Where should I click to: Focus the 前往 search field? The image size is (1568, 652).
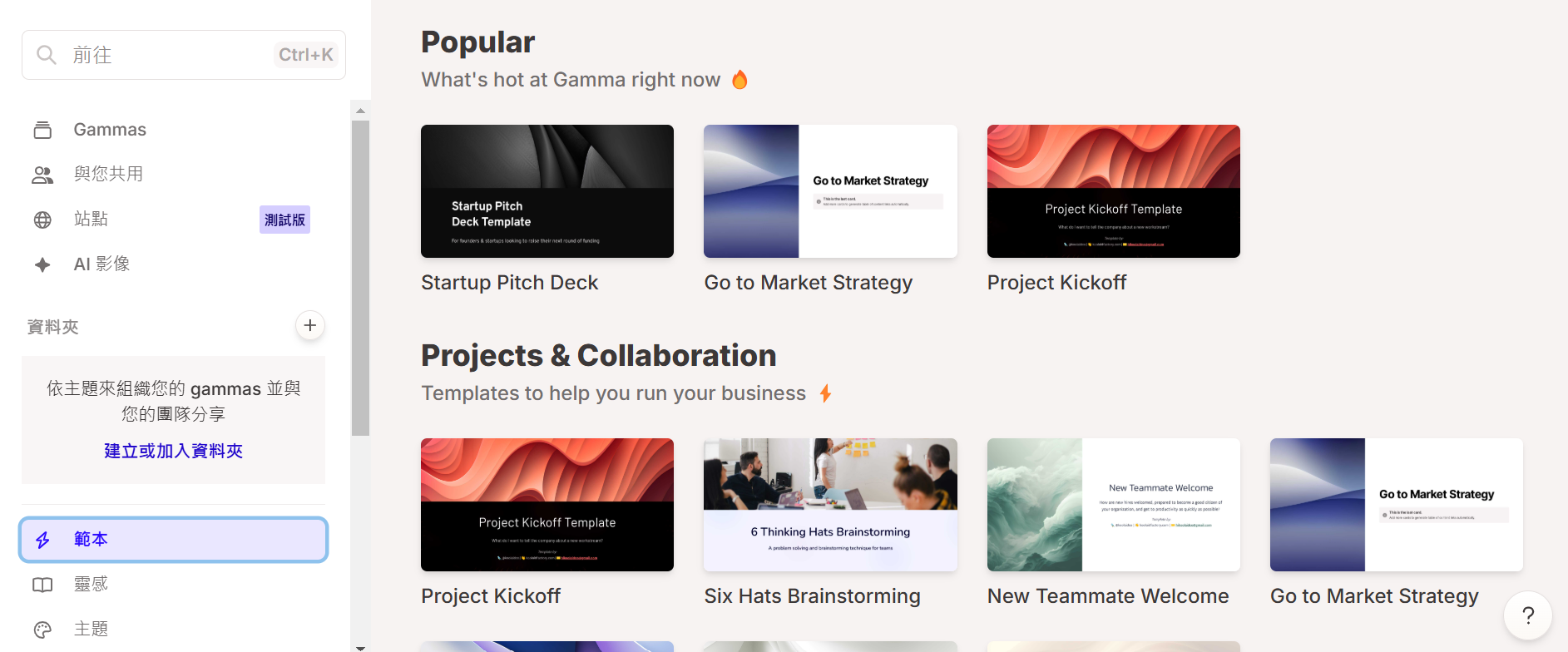click(166, 55)
